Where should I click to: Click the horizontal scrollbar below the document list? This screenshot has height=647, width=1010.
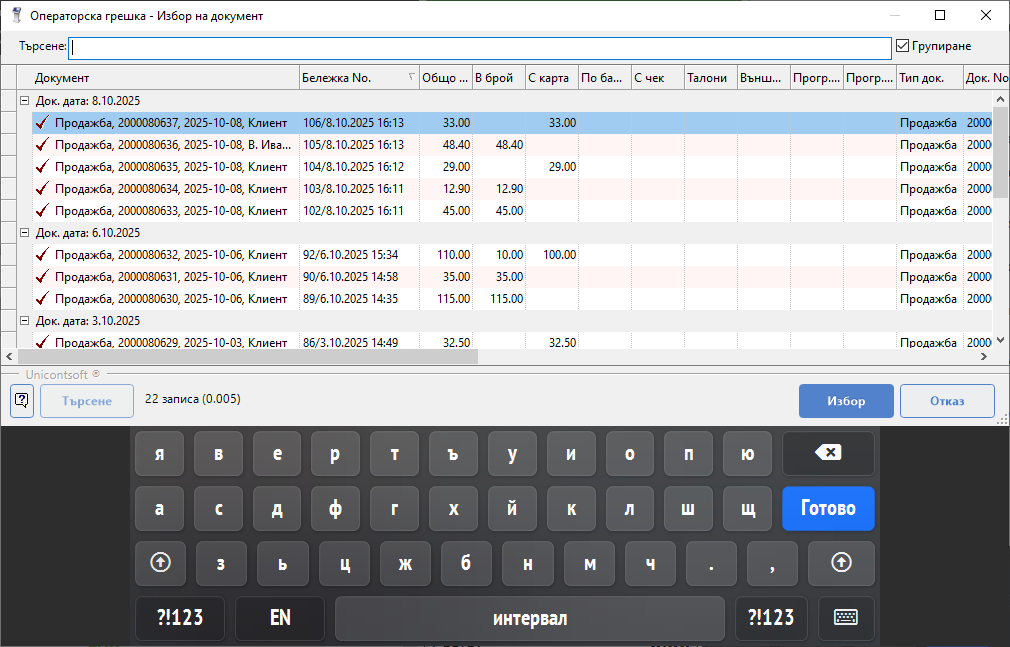[248, 356]
